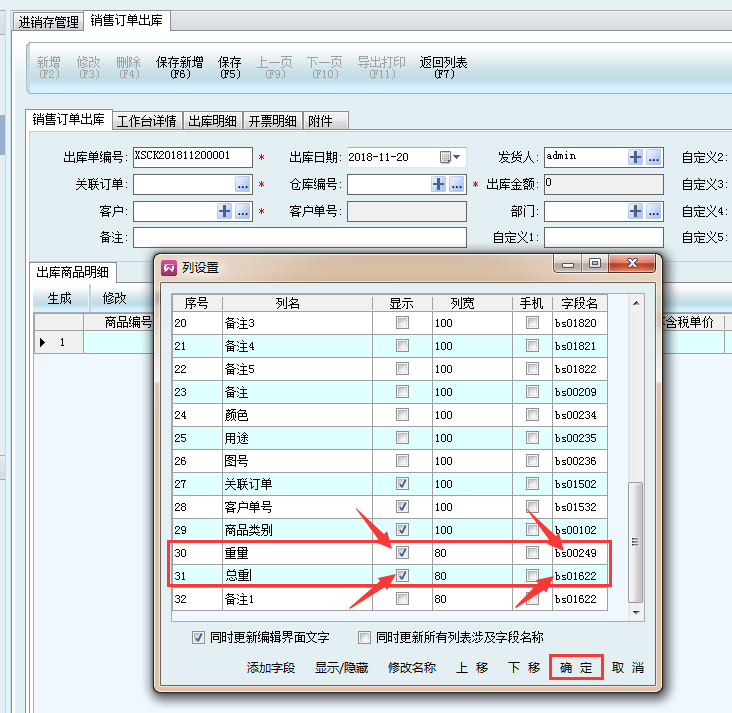
Task: Click the 保存 (F5) toolbar button
Action: 230,68
